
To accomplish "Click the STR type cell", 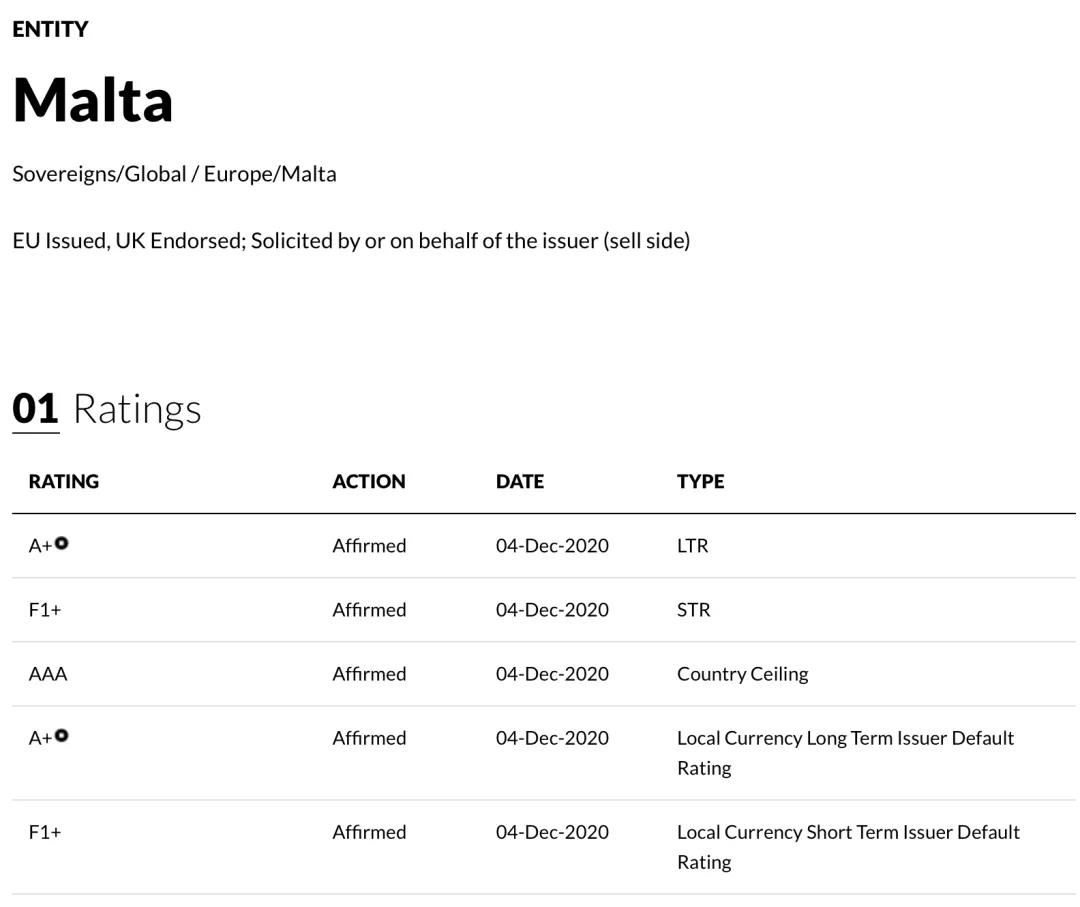I will pos(693,610).
